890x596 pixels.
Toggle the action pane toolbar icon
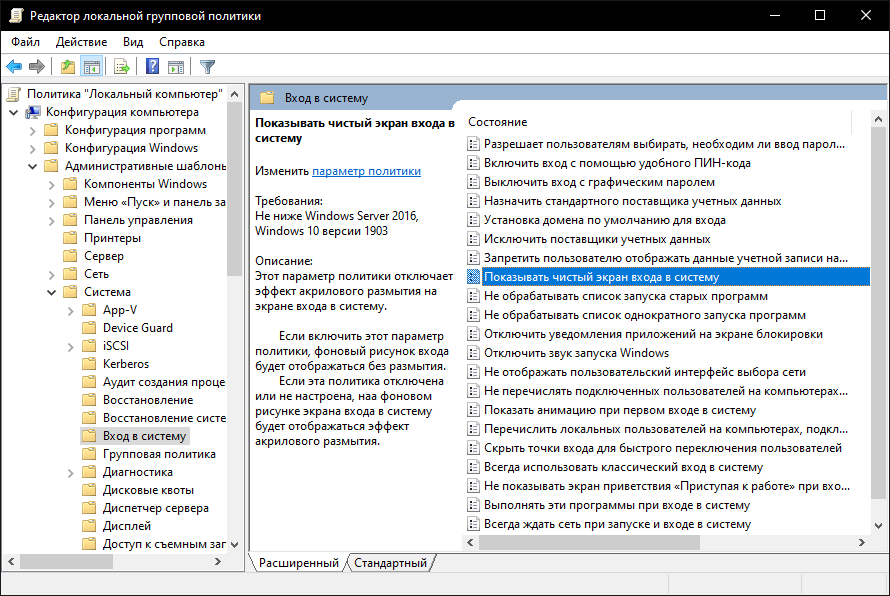tap(176, 67)
